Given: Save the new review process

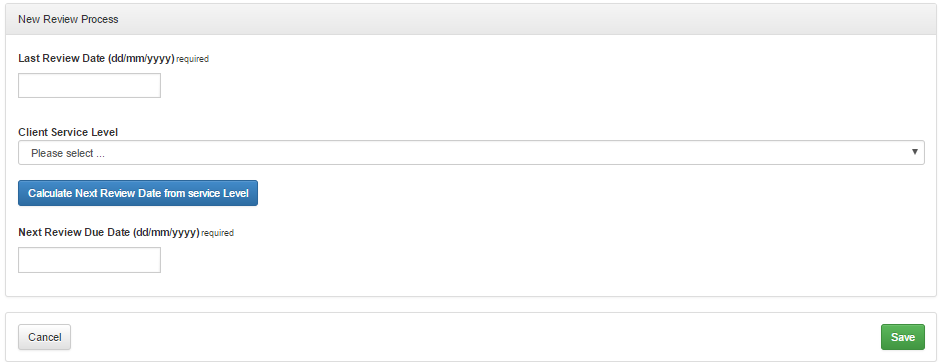Looking at the screenshot, I should (902, 337).
